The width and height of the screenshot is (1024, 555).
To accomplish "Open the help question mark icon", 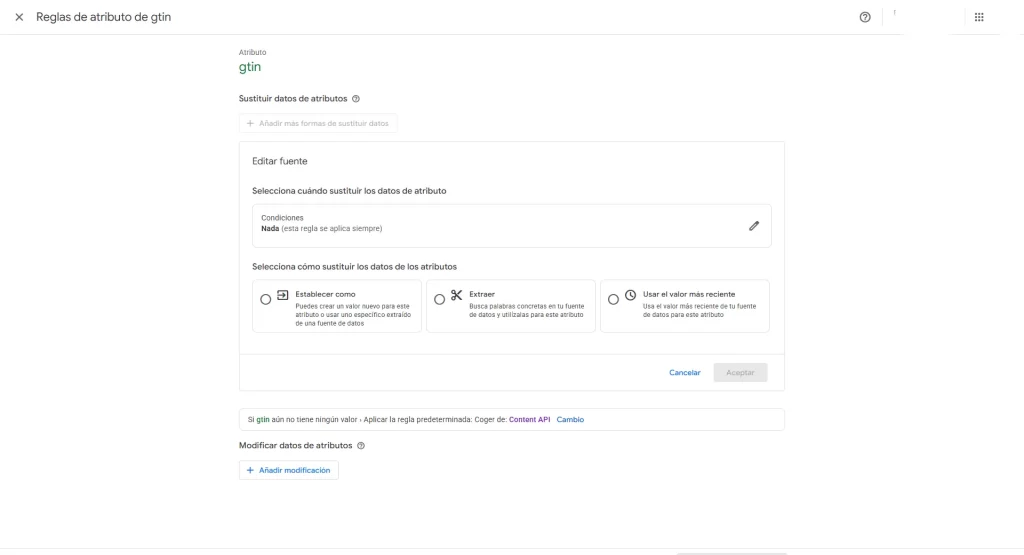I will [865, 17].
